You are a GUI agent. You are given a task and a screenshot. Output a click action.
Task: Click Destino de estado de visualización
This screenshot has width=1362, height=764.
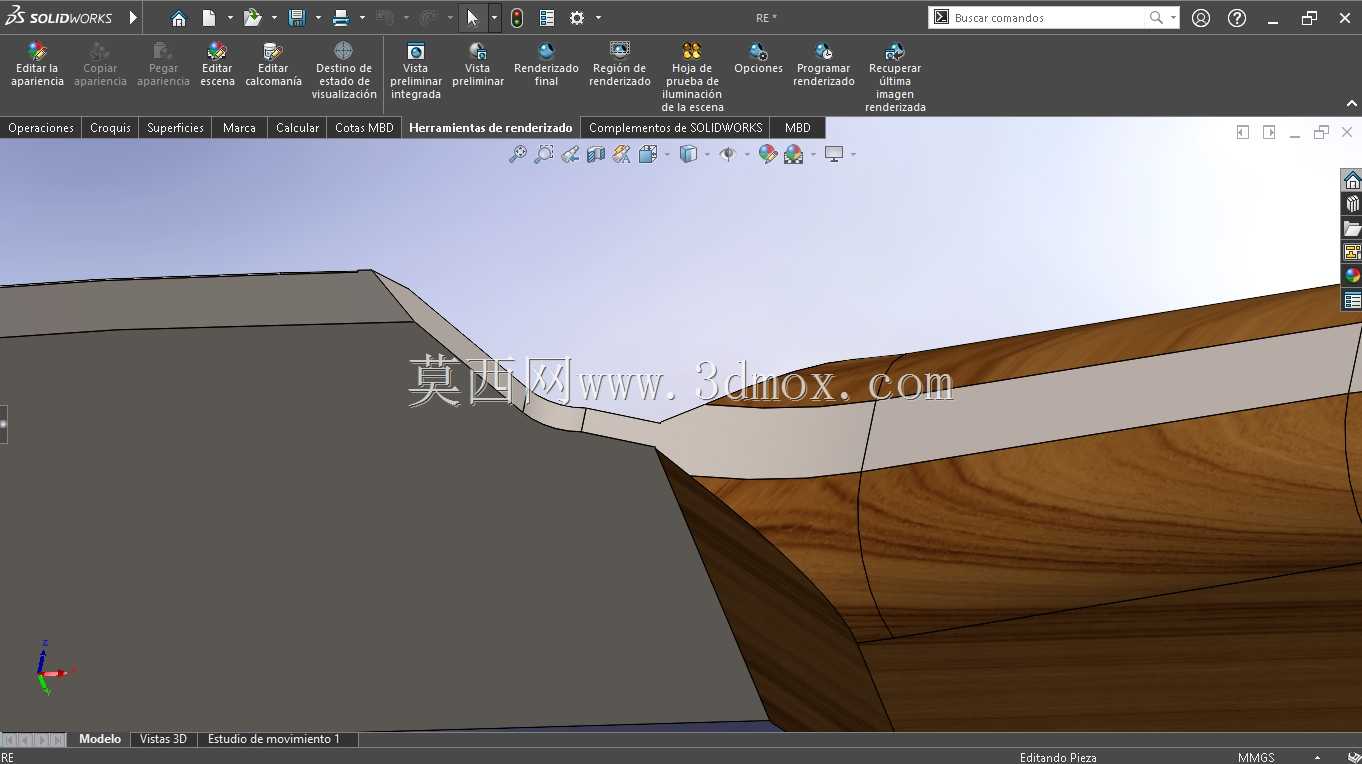[x=343, y=70]
